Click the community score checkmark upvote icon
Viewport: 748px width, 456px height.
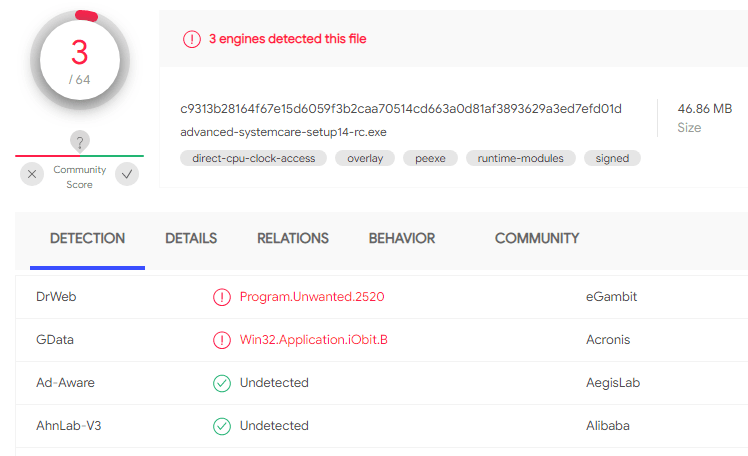pyautogui.click(x=127, y=174)
